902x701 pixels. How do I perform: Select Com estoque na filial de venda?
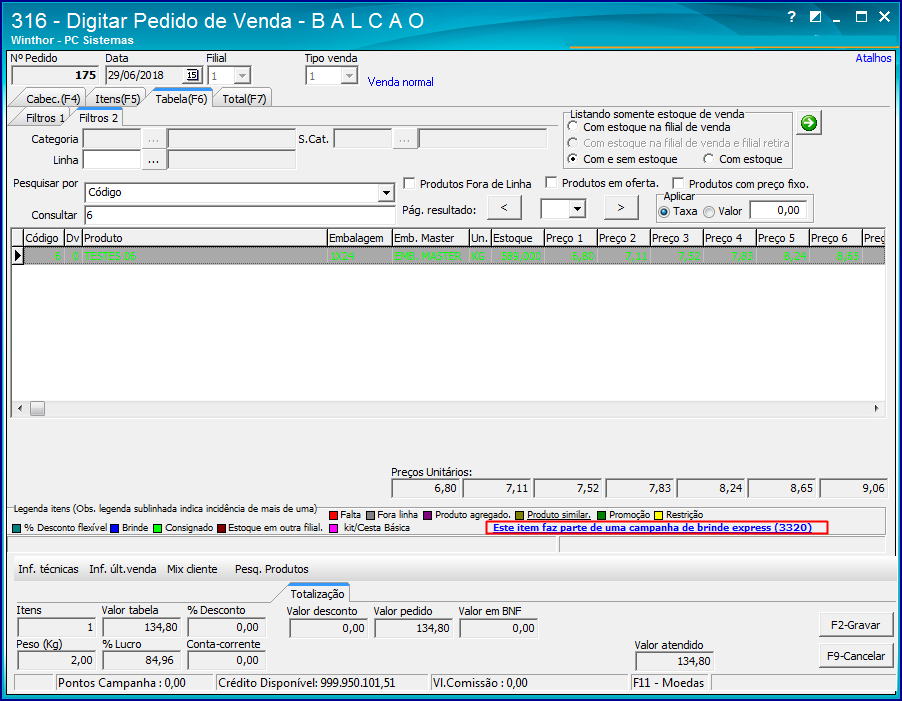572,127
